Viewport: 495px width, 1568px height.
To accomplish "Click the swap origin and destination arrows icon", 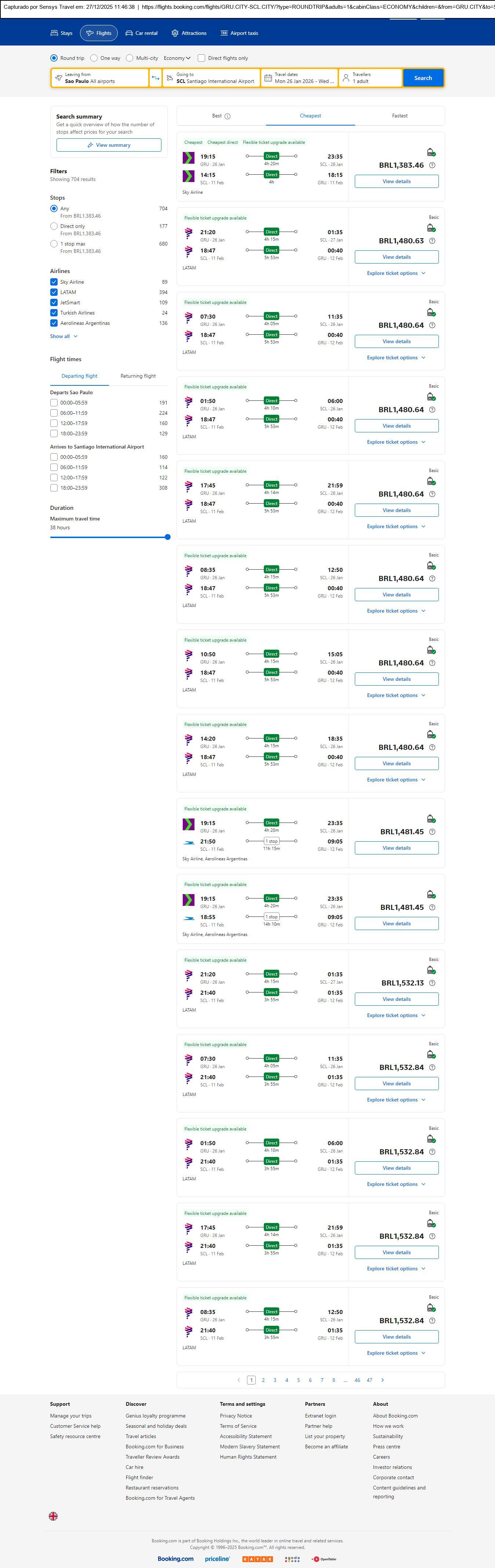I will point(155,78).
